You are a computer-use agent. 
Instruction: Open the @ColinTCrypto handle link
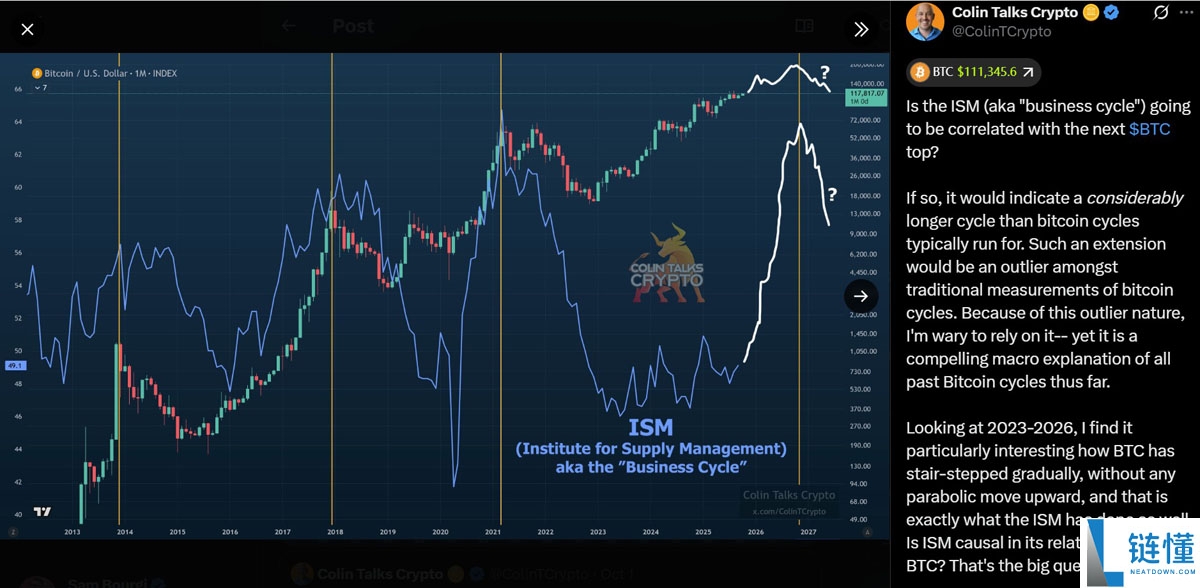point(1001,32)
